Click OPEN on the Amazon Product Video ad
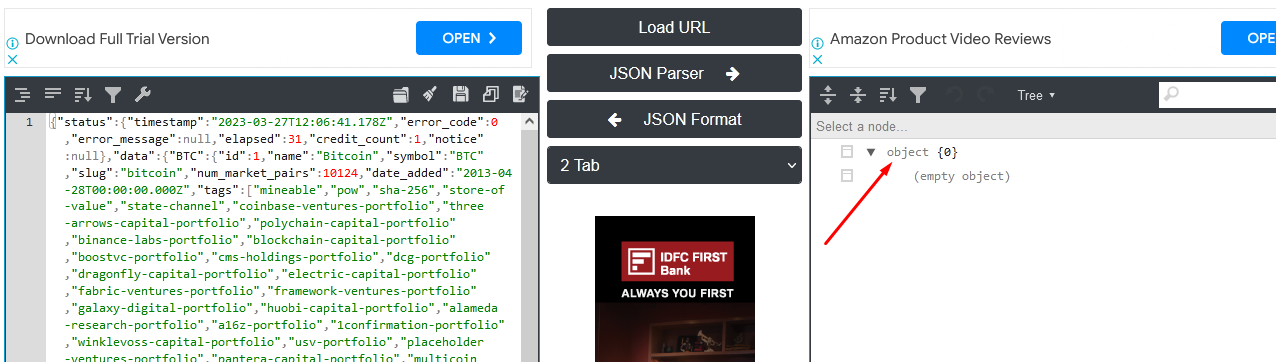The height and width of the screenshot is (362, 1276). [1248, 38]
